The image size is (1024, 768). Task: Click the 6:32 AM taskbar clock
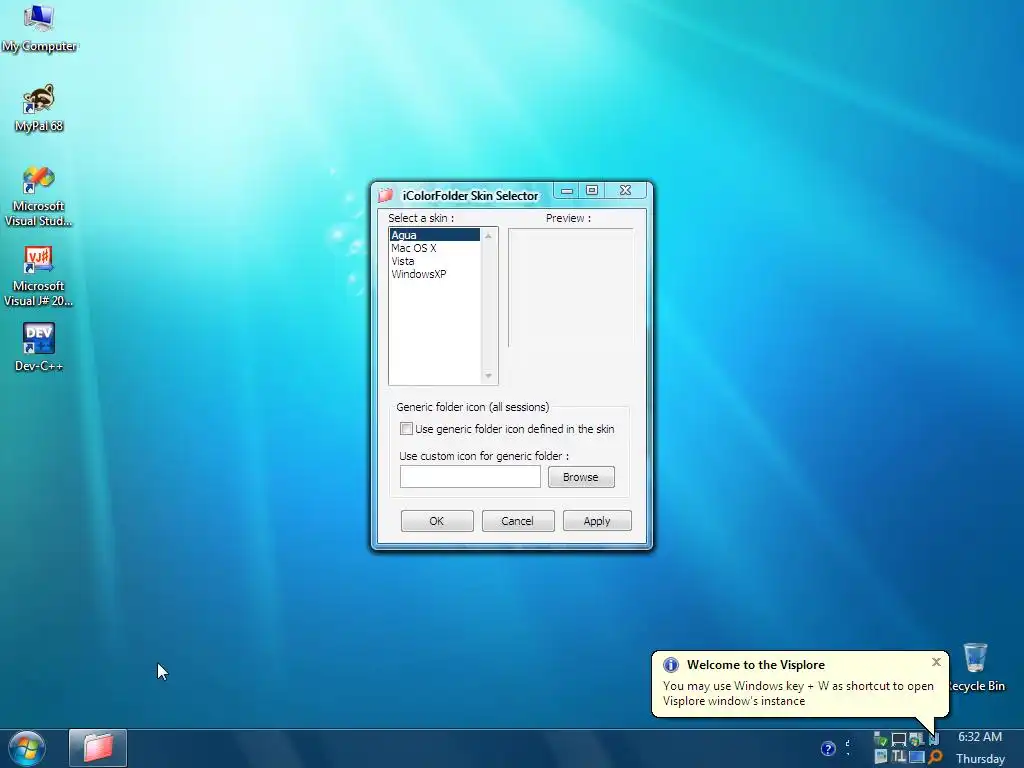tap(980, 737)
